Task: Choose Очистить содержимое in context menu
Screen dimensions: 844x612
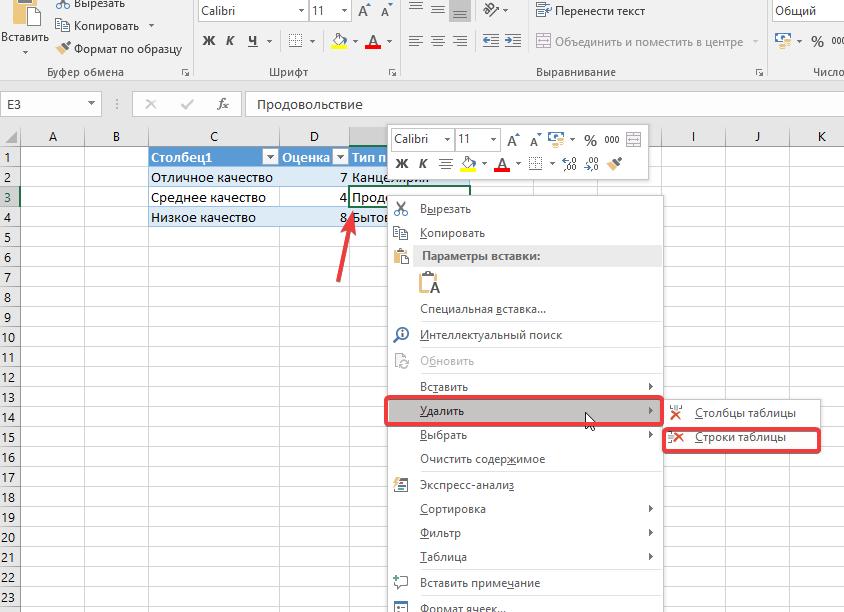Action: coord(525,459)
